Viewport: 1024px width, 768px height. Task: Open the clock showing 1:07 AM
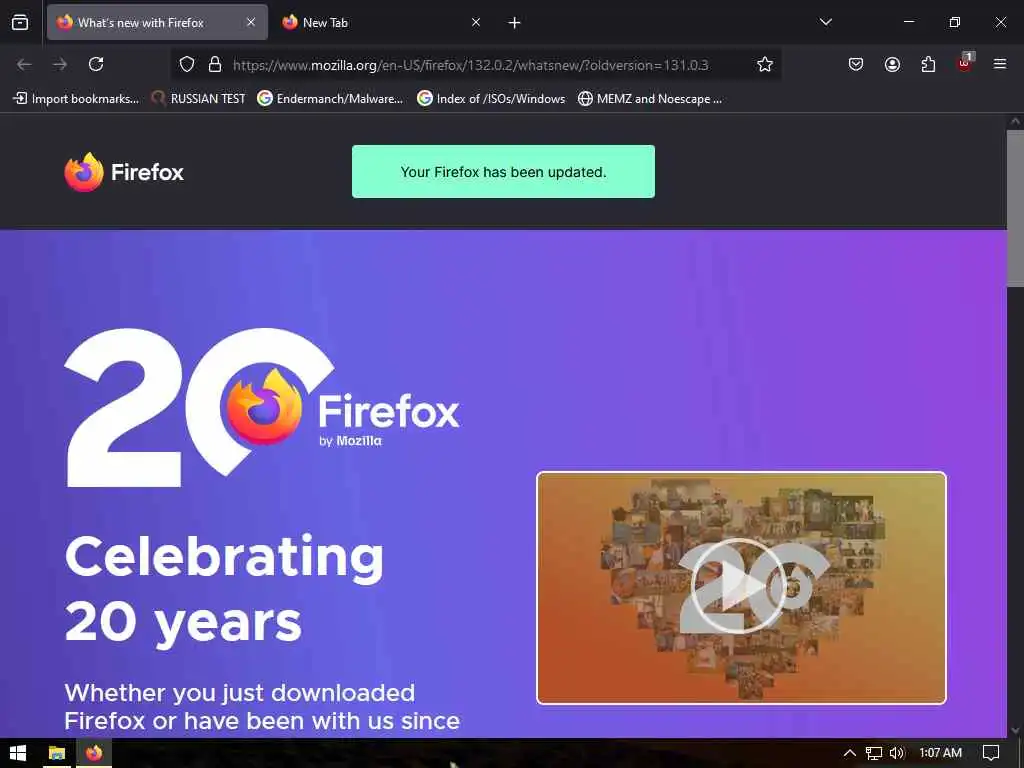[x=940, y=753]
